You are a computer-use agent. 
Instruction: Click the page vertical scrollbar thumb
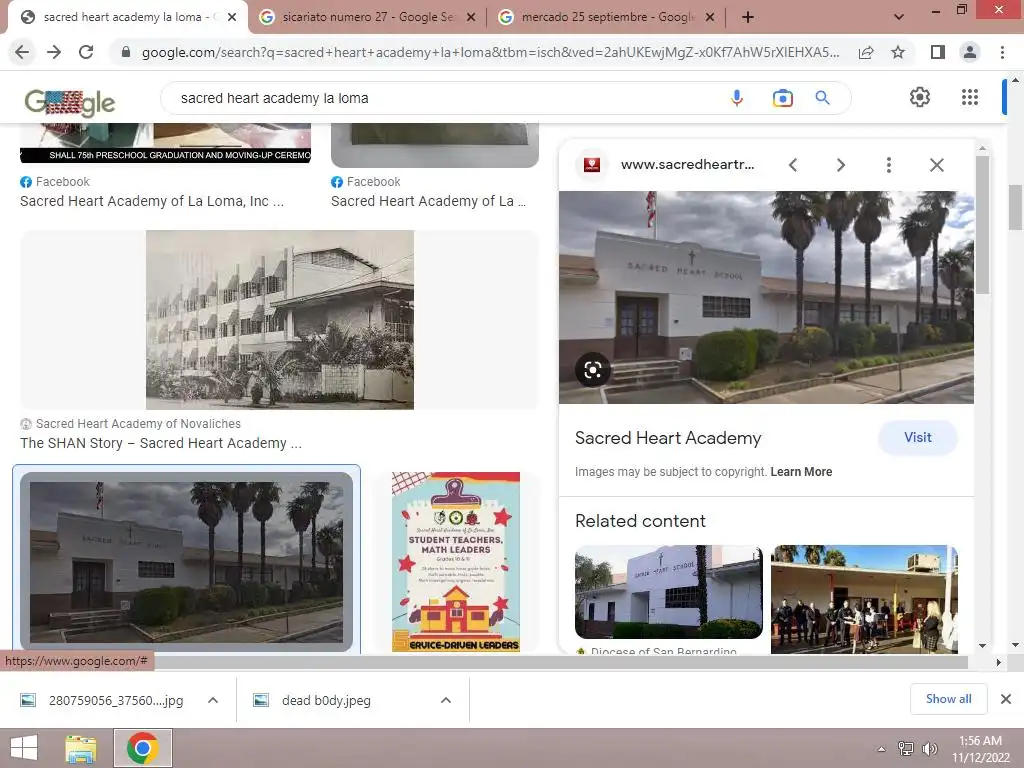[1016, 207]
